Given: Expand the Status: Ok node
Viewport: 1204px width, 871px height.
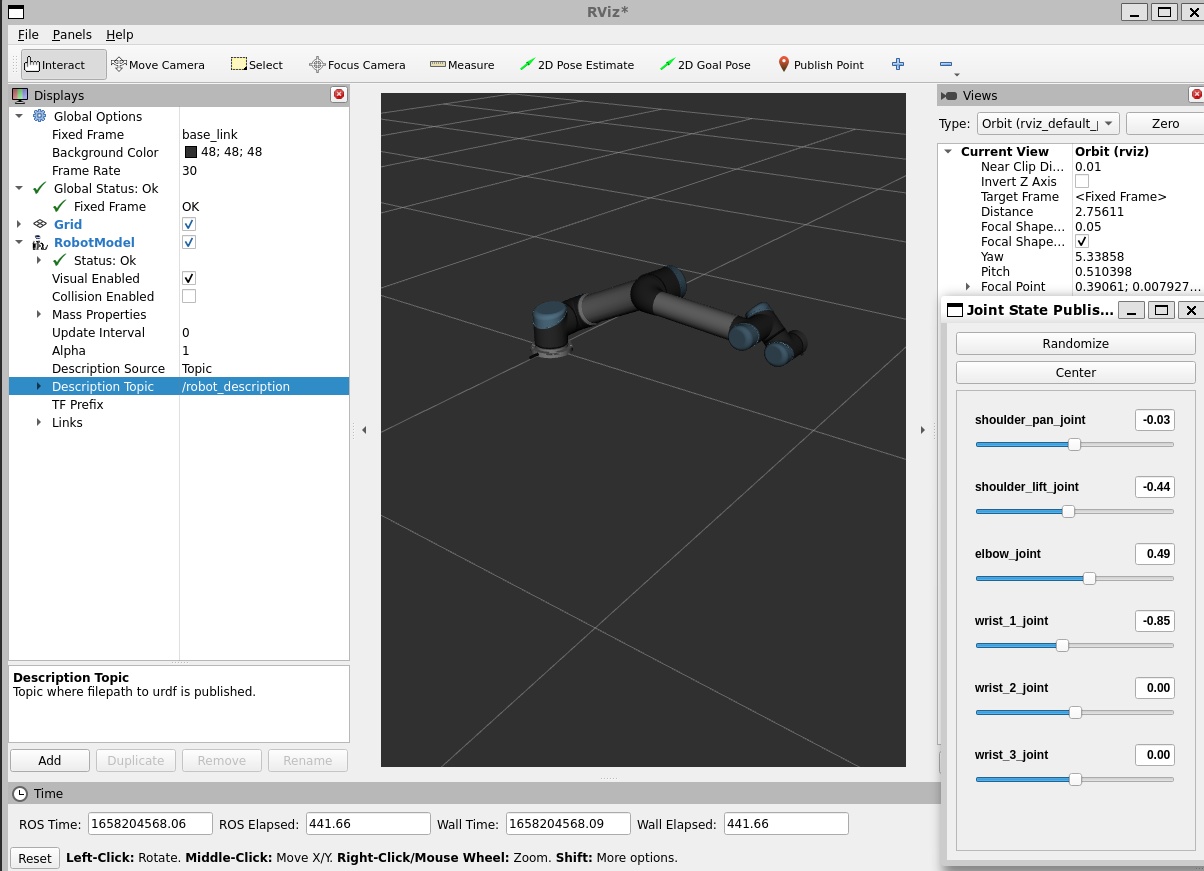Looking at the screenshot, I should pos(39,260).
